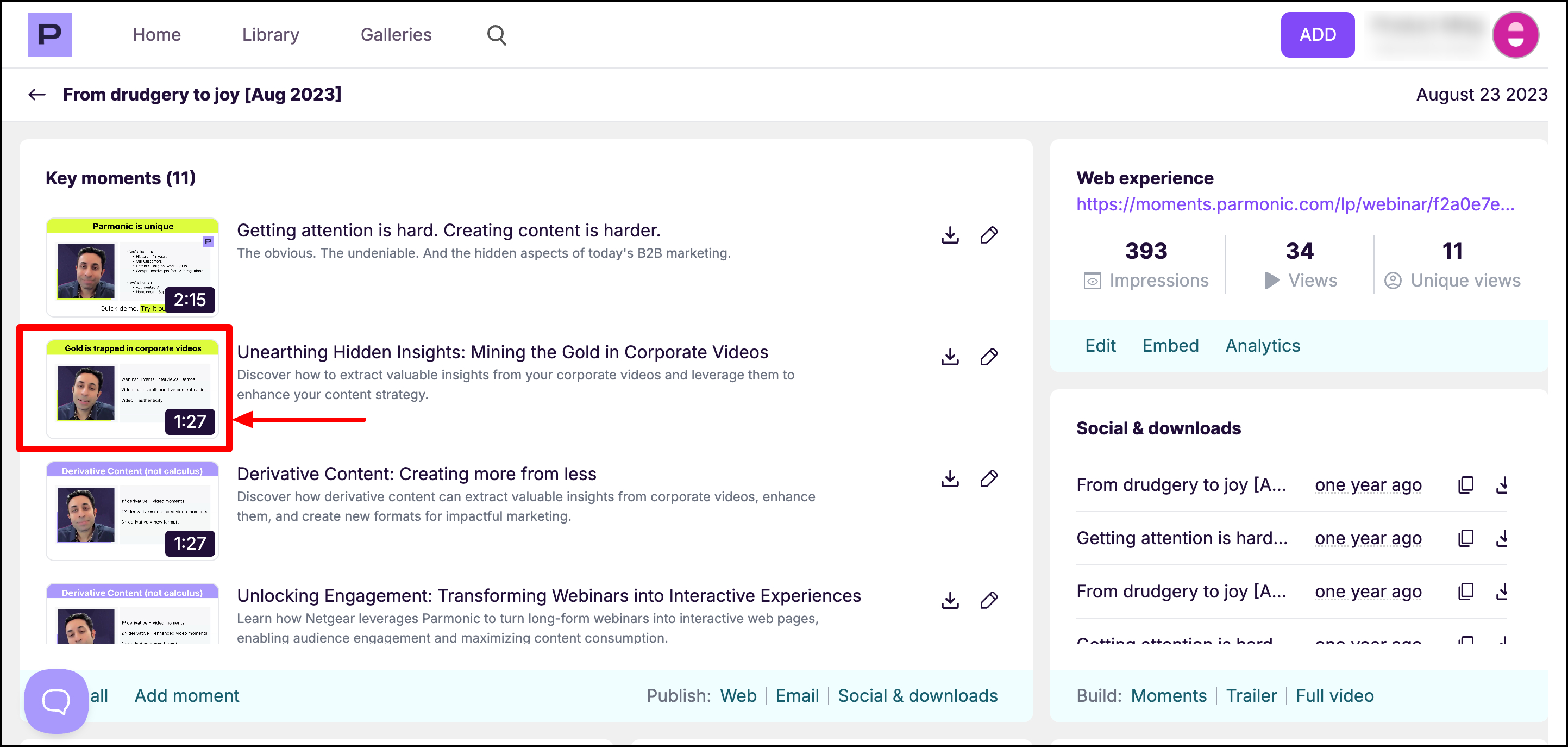Click Embed under Web experience
This screenshot has width=1568, height=747.
coord(1170,345)
